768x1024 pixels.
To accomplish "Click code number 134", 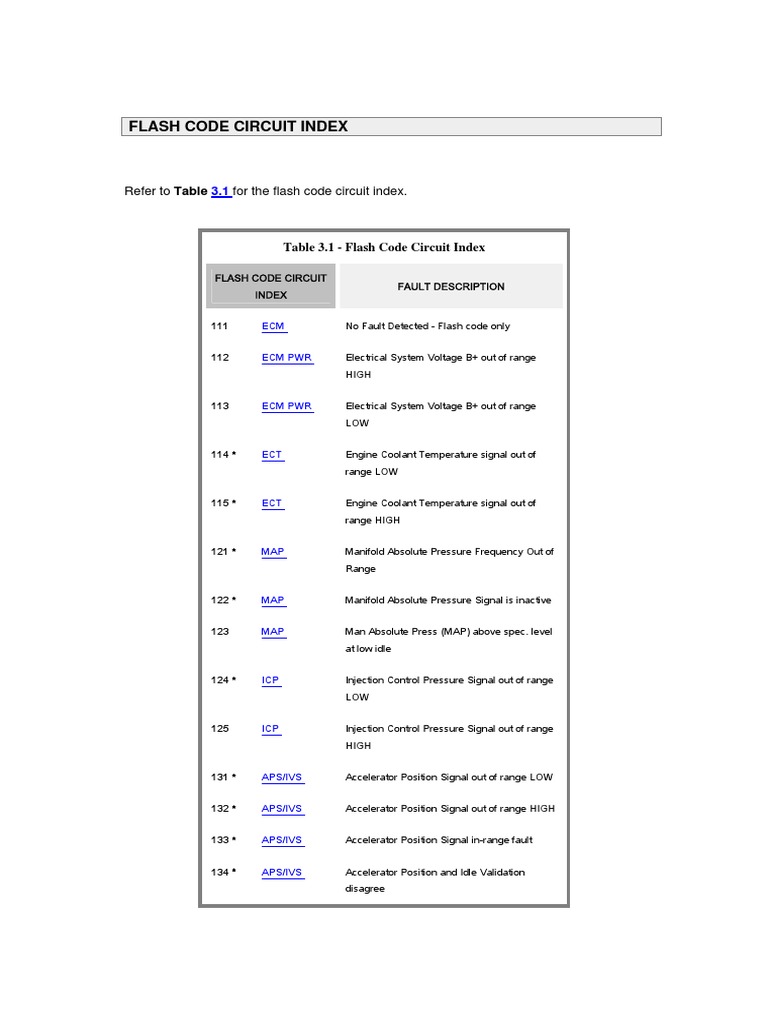I will pos(220,872).
